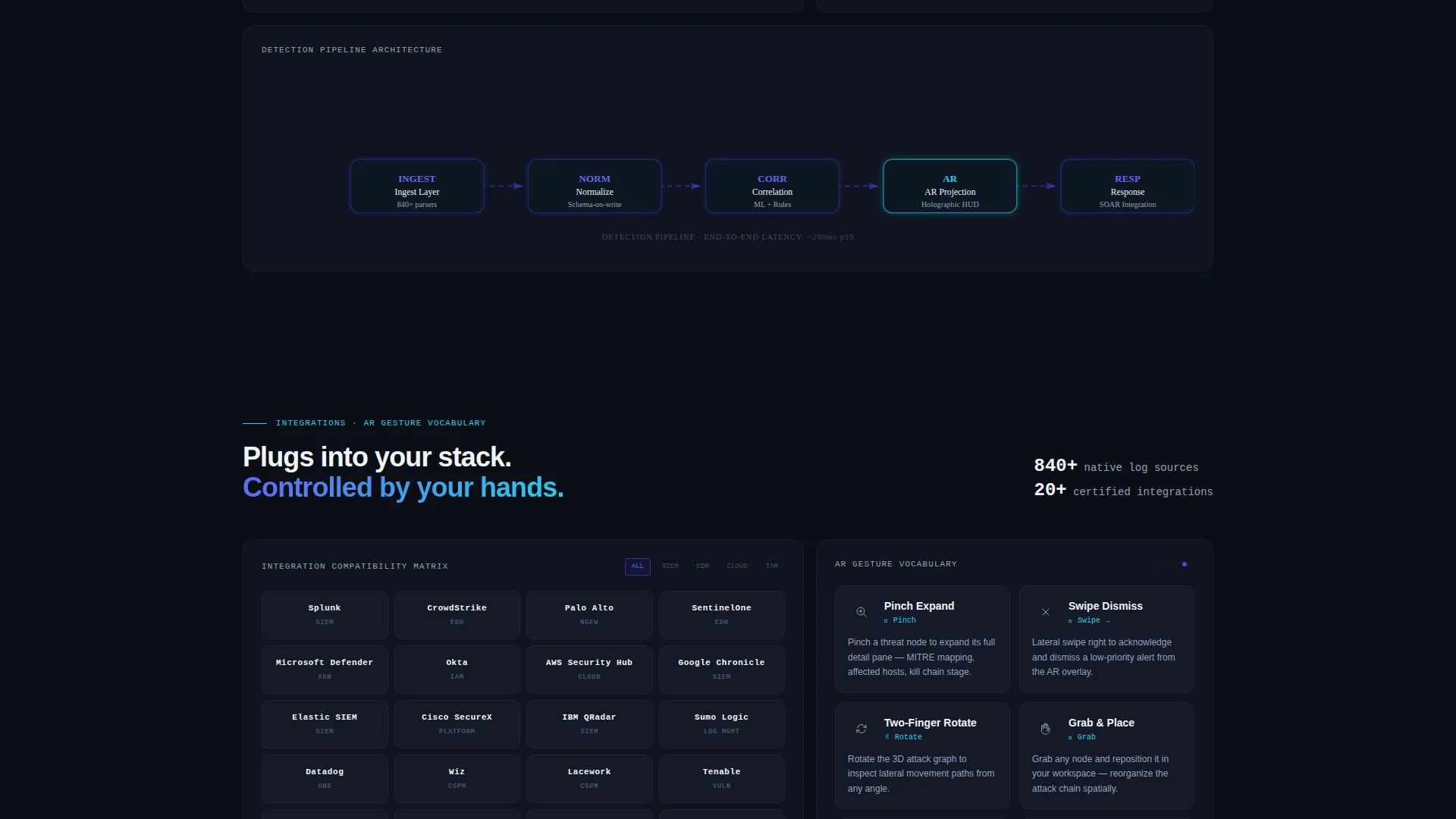The width and height of the screenshot is (1456, 819).
Task: Click the '20+ certified integrations' stat
Action: click(1124, 491)
